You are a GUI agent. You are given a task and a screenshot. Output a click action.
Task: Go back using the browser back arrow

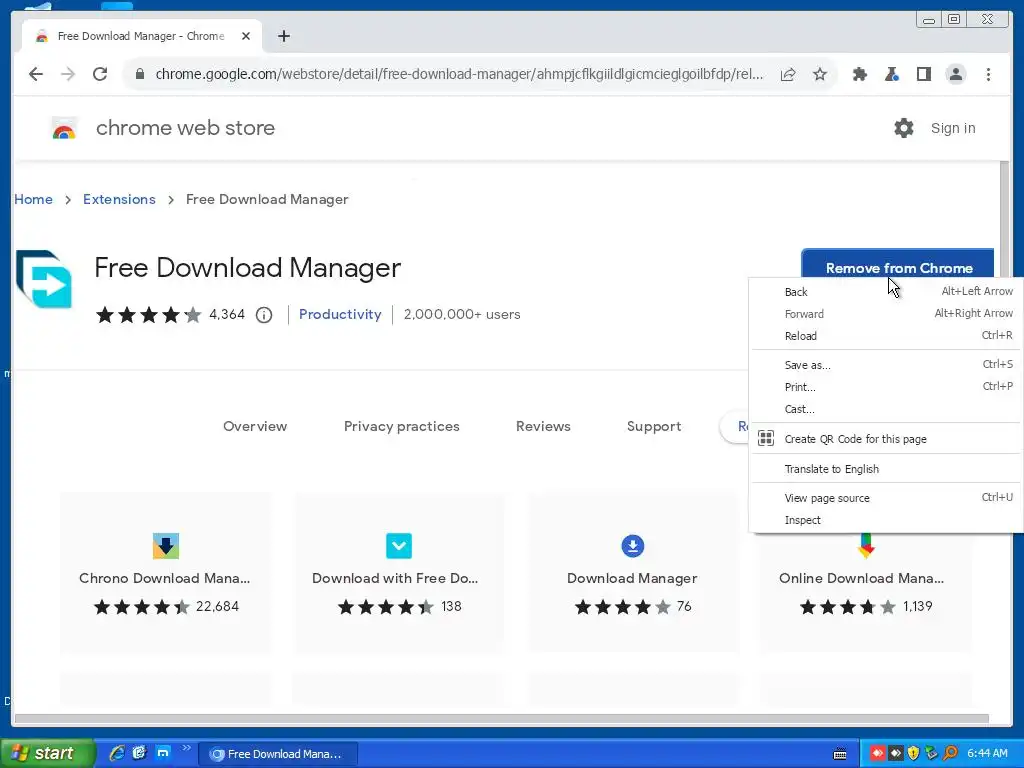point(36,74)
